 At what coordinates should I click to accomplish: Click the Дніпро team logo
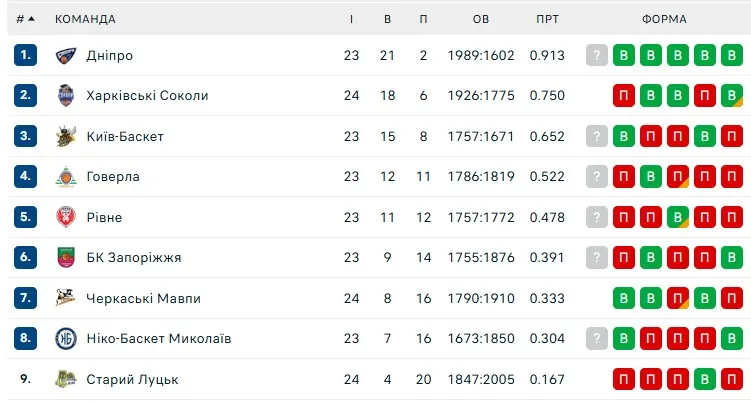click(66, 56)
